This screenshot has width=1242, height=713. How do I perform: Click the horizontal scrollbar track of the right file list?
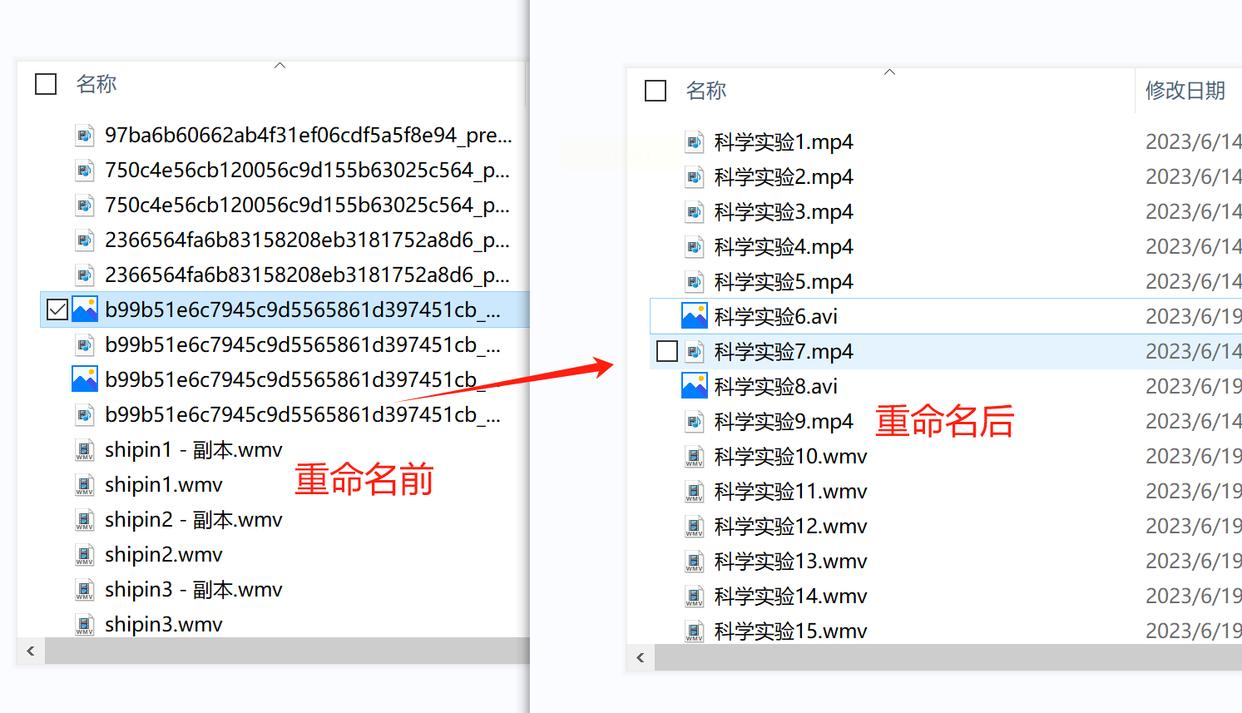point(948,658)
